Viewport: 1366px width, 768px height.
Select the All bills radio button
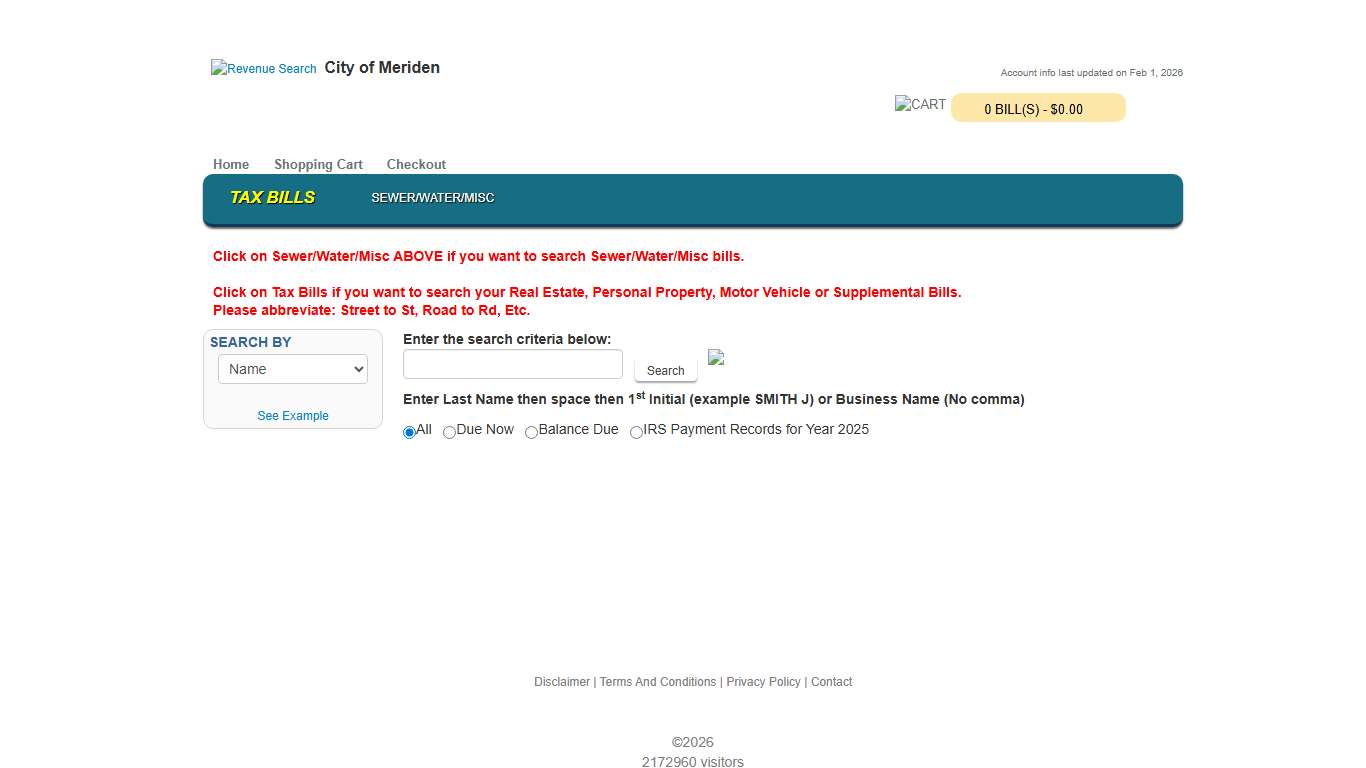click(x=409, y=432)
